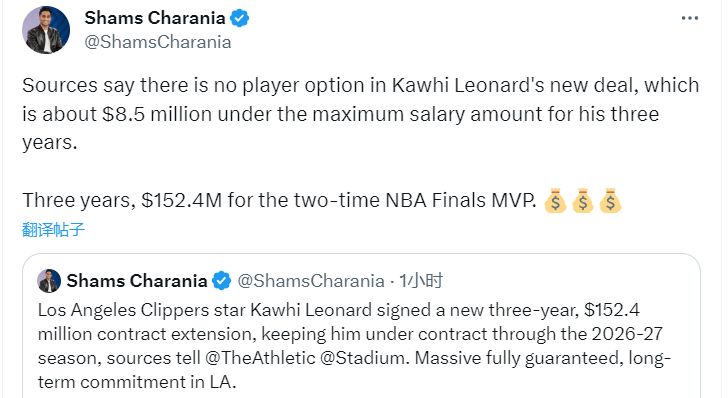Click the @ShamsCharania handle in quoted tweet

point(311,281)
